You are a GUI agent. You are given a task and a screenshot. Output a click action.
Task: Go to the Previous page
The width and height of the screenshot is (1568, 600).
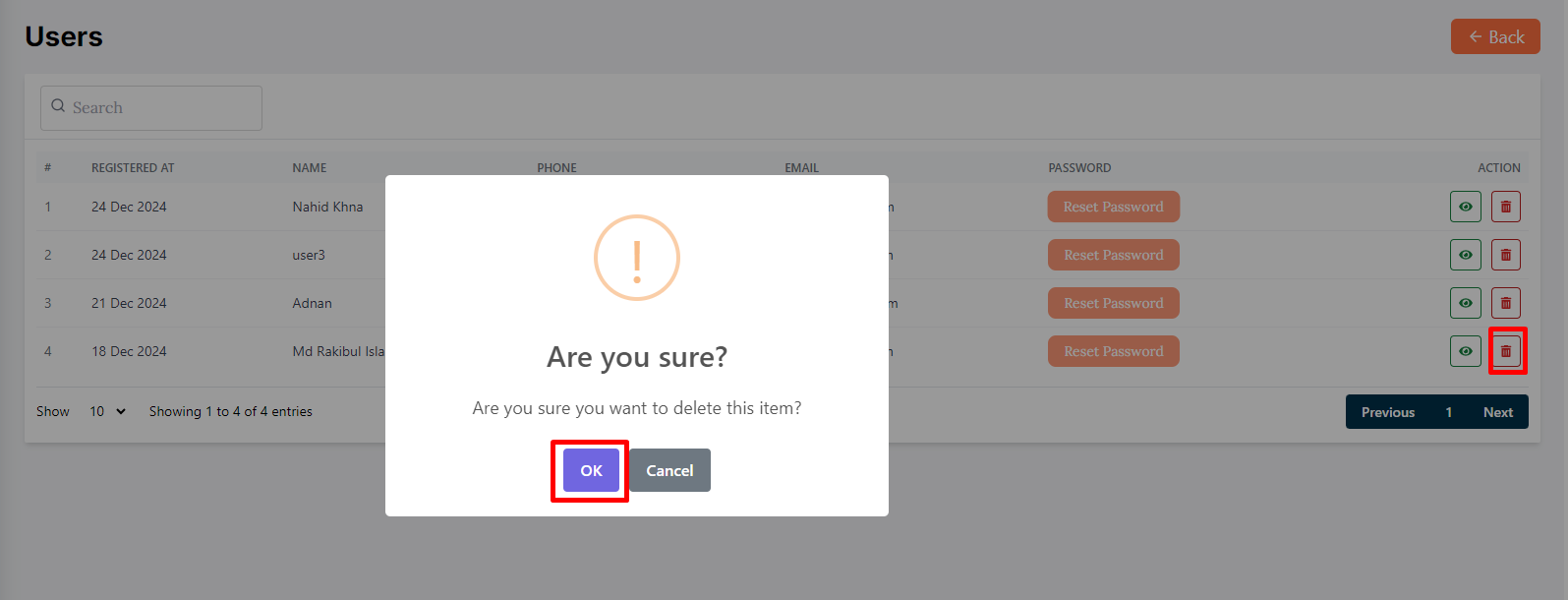point(1387,412)
